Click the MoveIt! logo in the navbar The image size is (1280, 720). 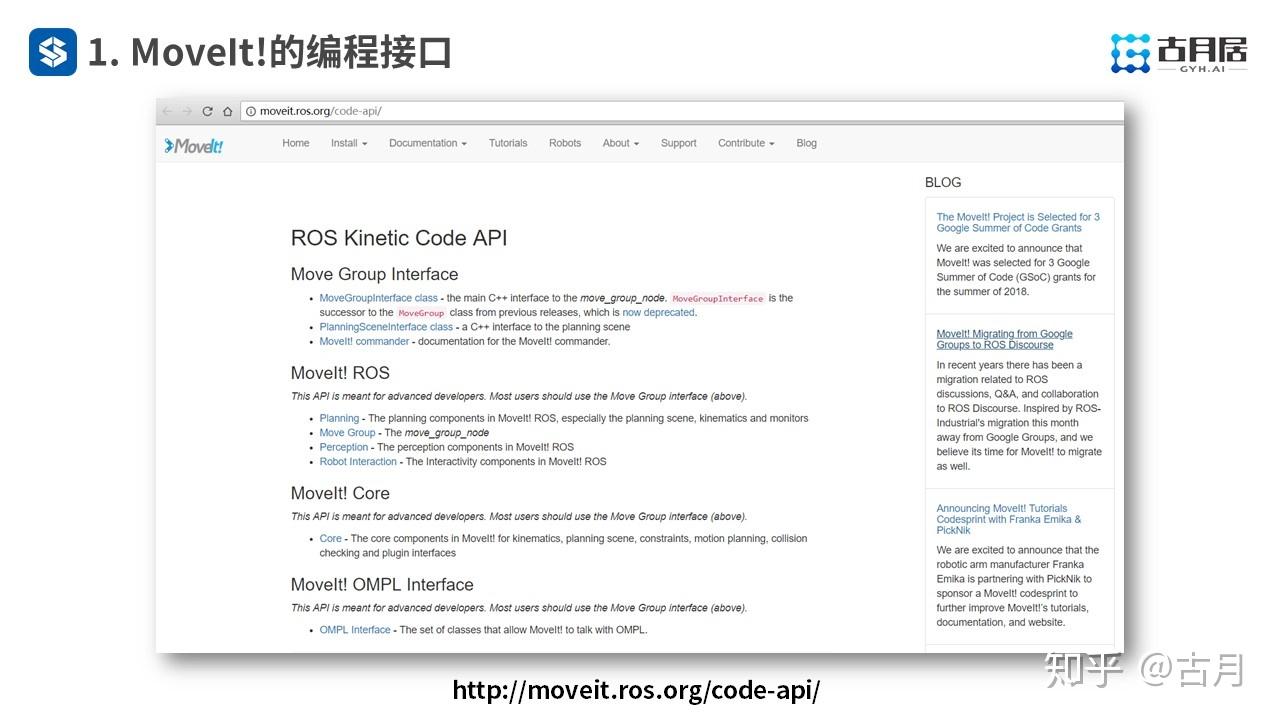click(194, 143)
